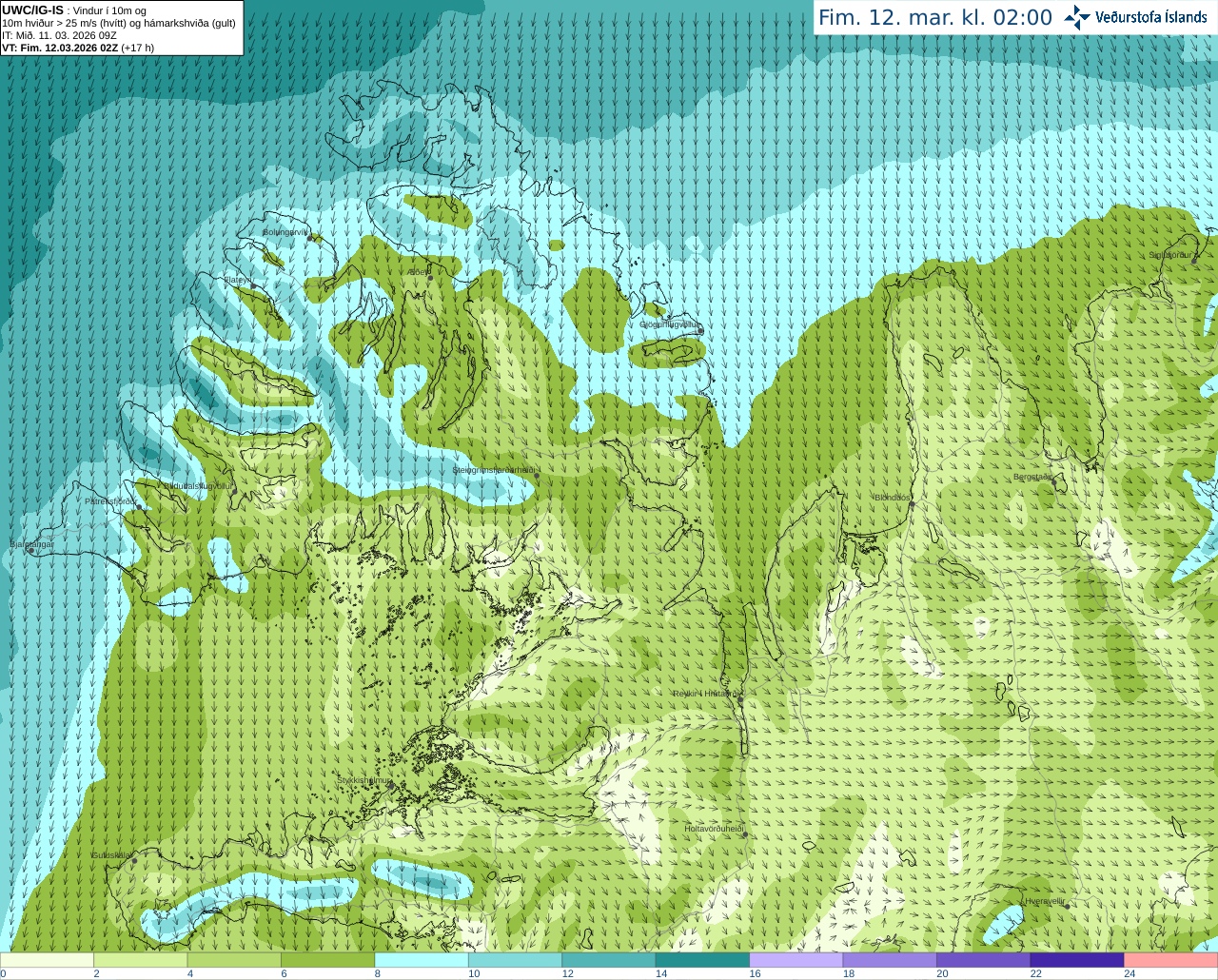Click the lavender 16–18 m/s legend swatch
This screenshot has height=980, width=1218.
click(796, 960)
